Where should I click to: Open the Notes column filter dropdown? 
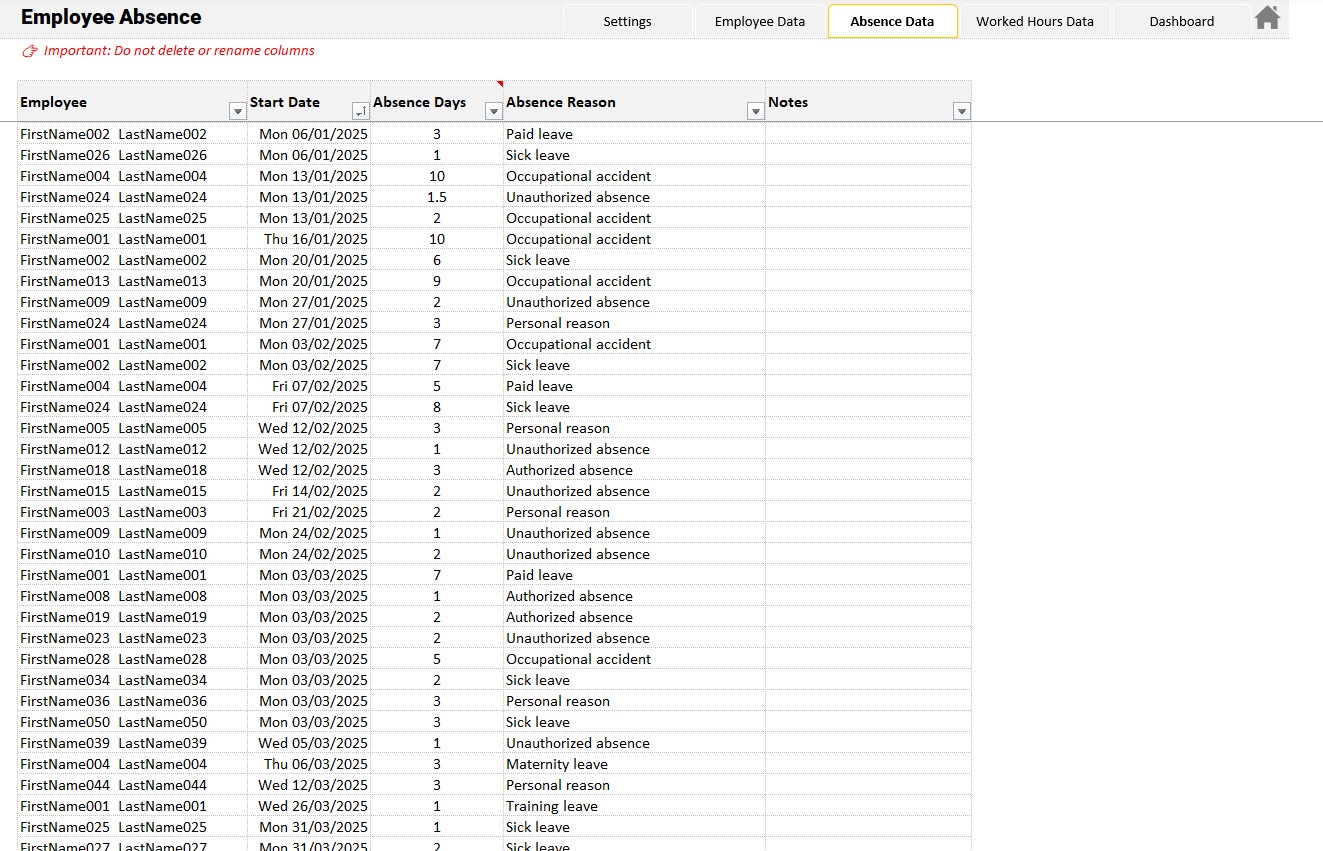coord(961,111)
